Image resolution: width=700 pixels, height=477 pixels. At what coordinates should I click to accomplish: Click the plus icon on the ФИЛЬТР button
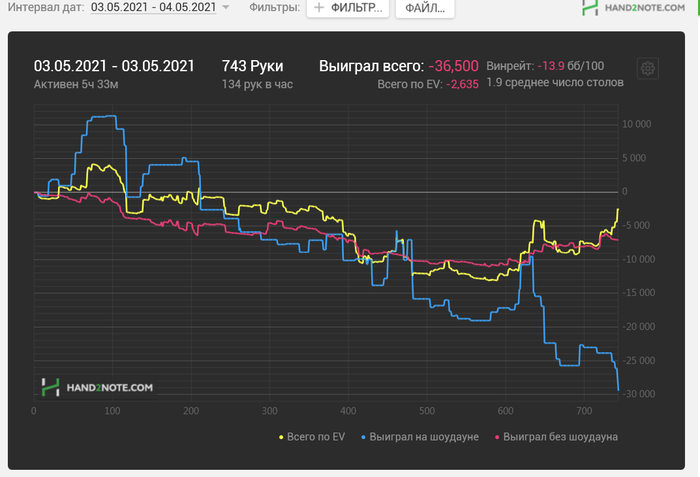point(319,8)
